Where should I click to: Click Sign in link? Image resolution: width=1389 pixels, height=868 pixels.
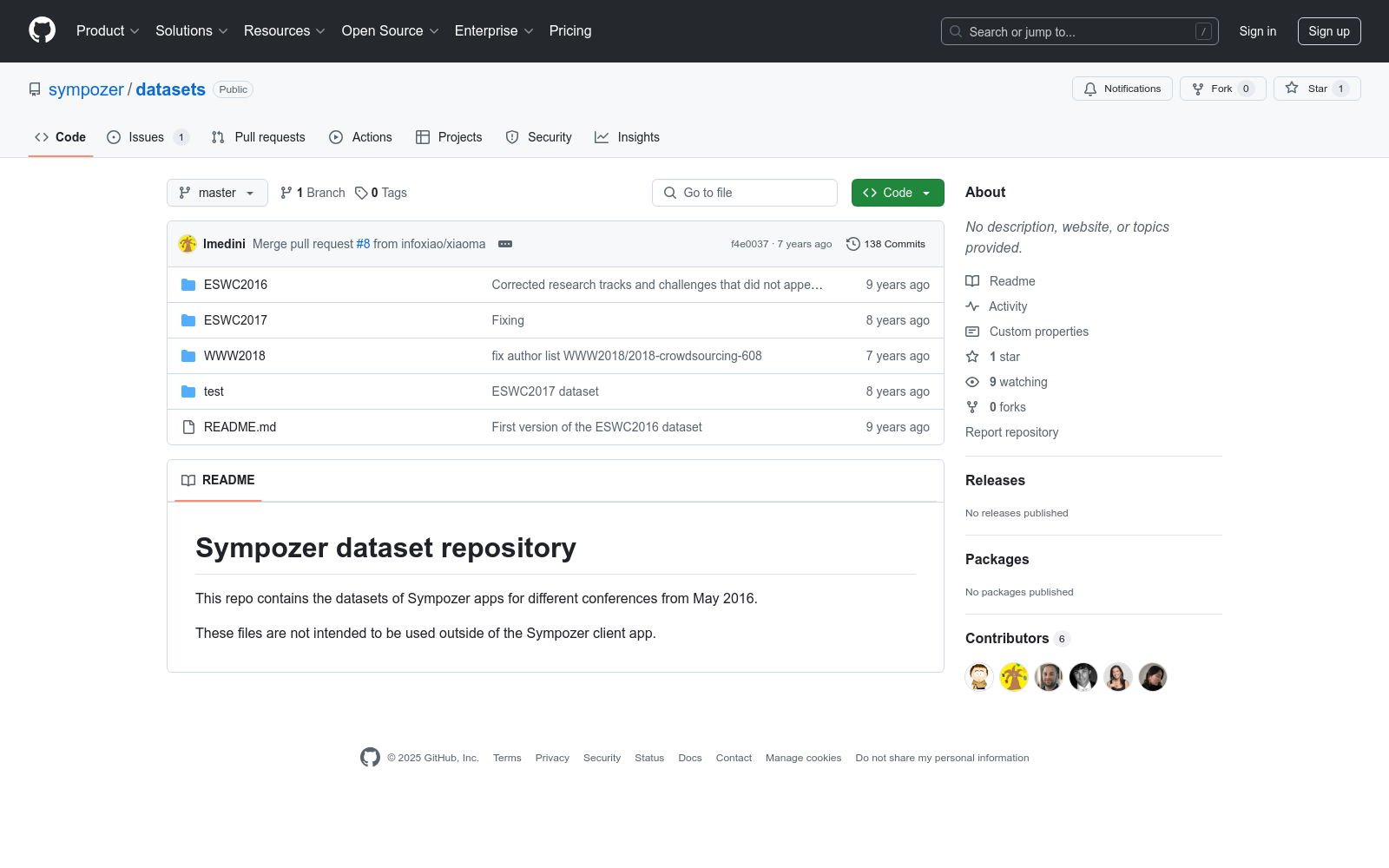coord(1258,31)
